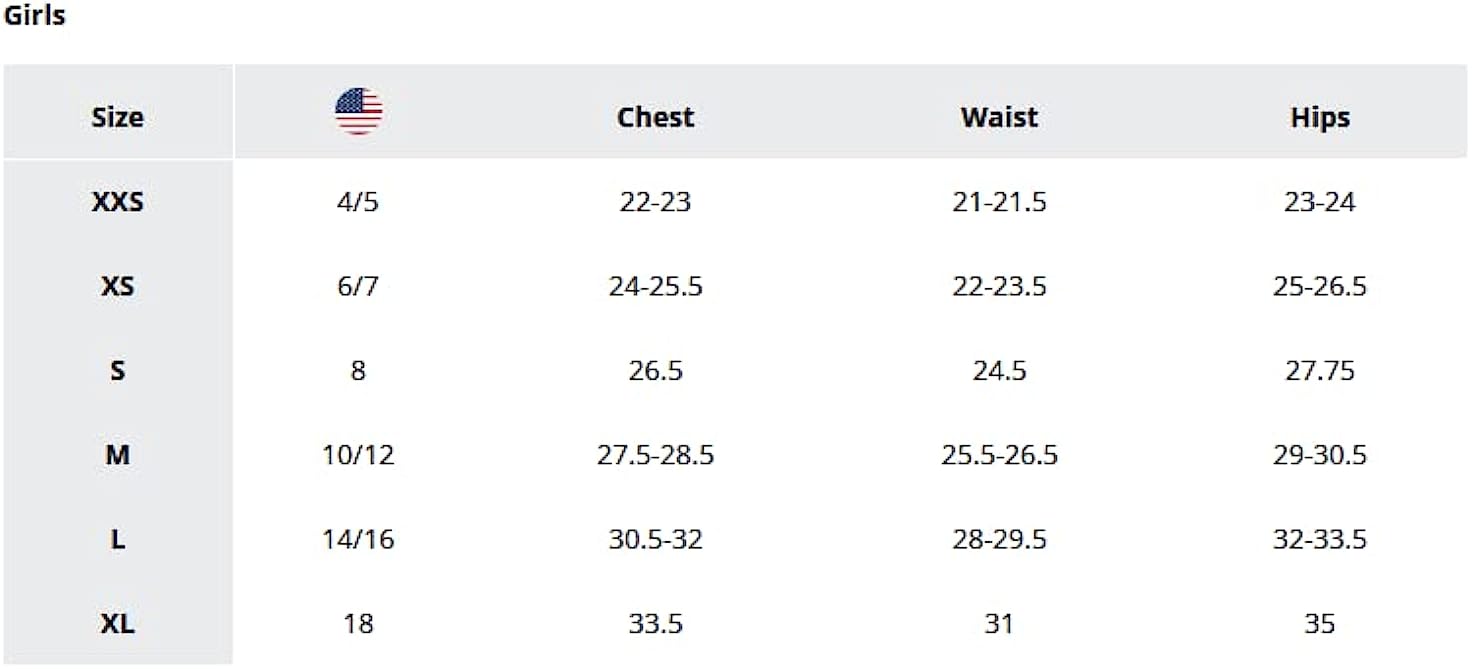Select the XXS size row label
1472x669 pixels.
(117, 202)
